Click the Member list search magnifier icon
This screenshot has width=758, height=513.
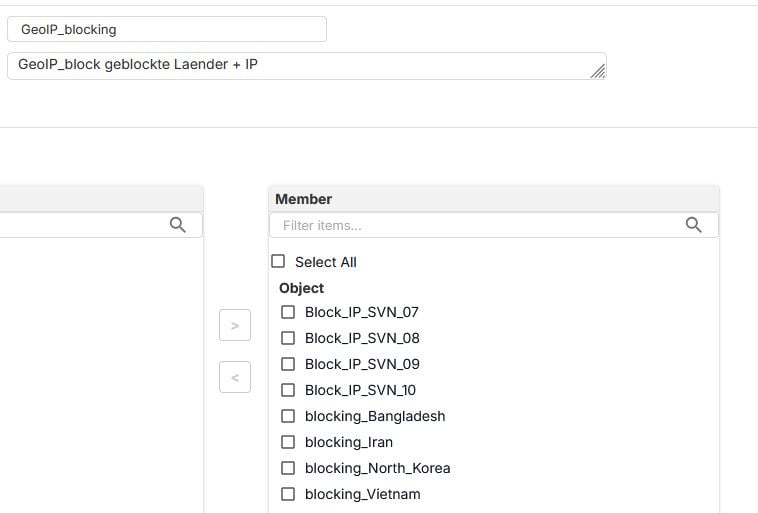tap(694, 225)
